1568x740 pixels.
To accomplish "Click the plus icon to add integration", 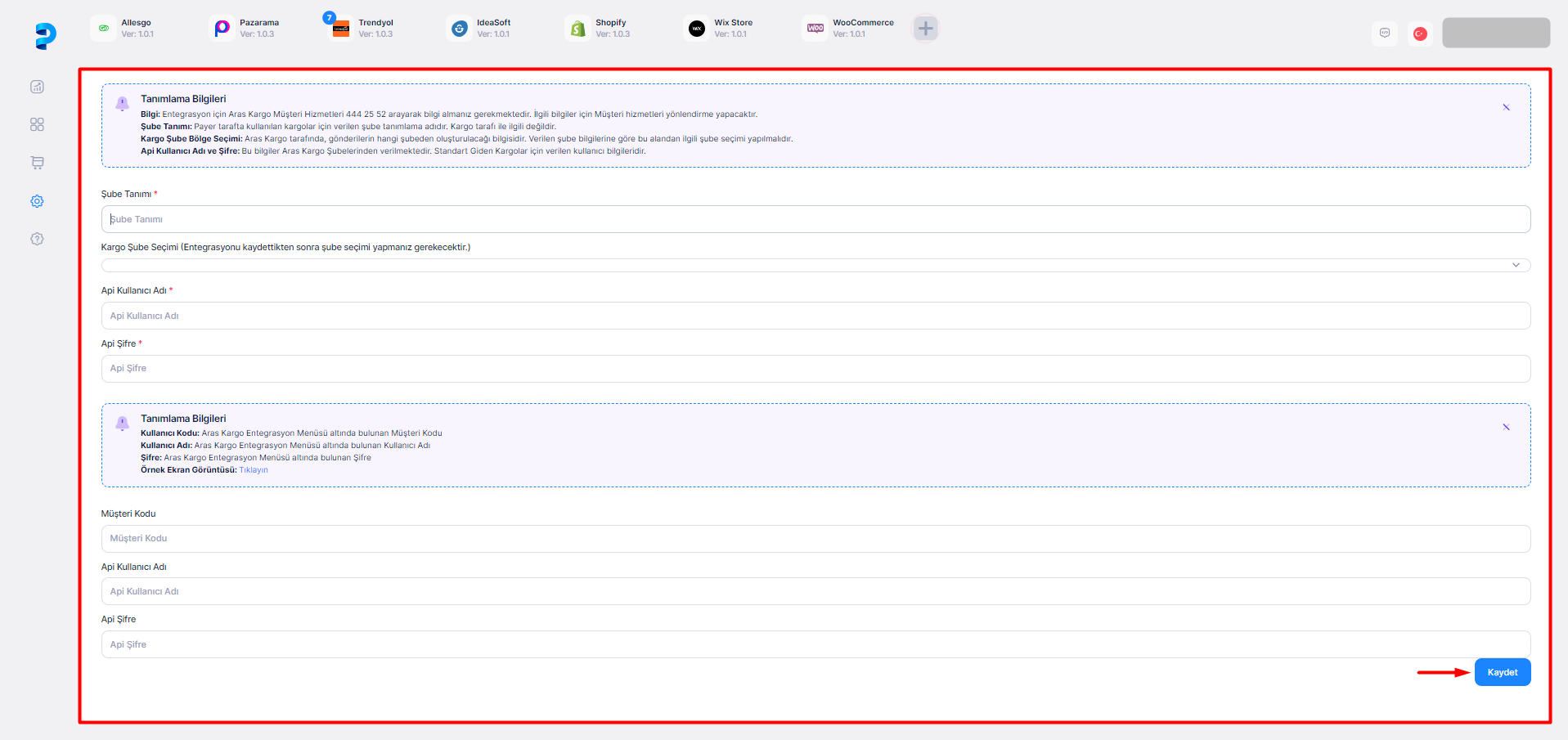I will [925, 29].
